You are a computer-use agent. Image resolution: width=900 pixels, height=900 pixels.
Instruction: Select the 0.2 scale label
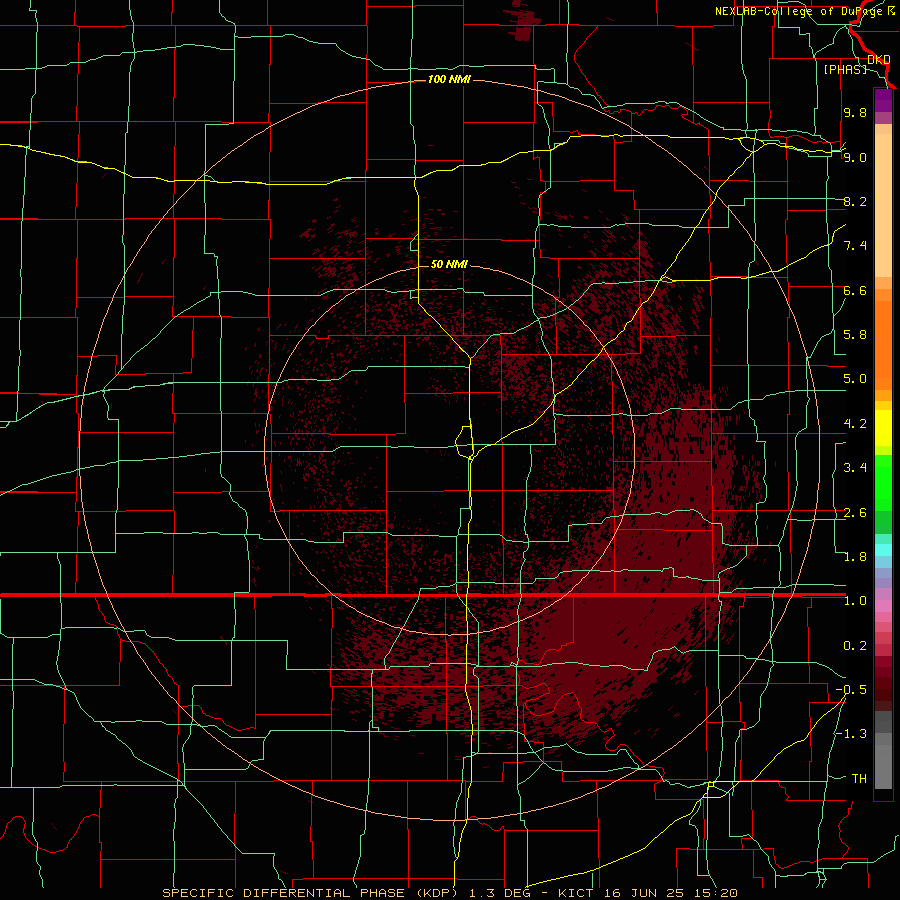pos(855,646)
